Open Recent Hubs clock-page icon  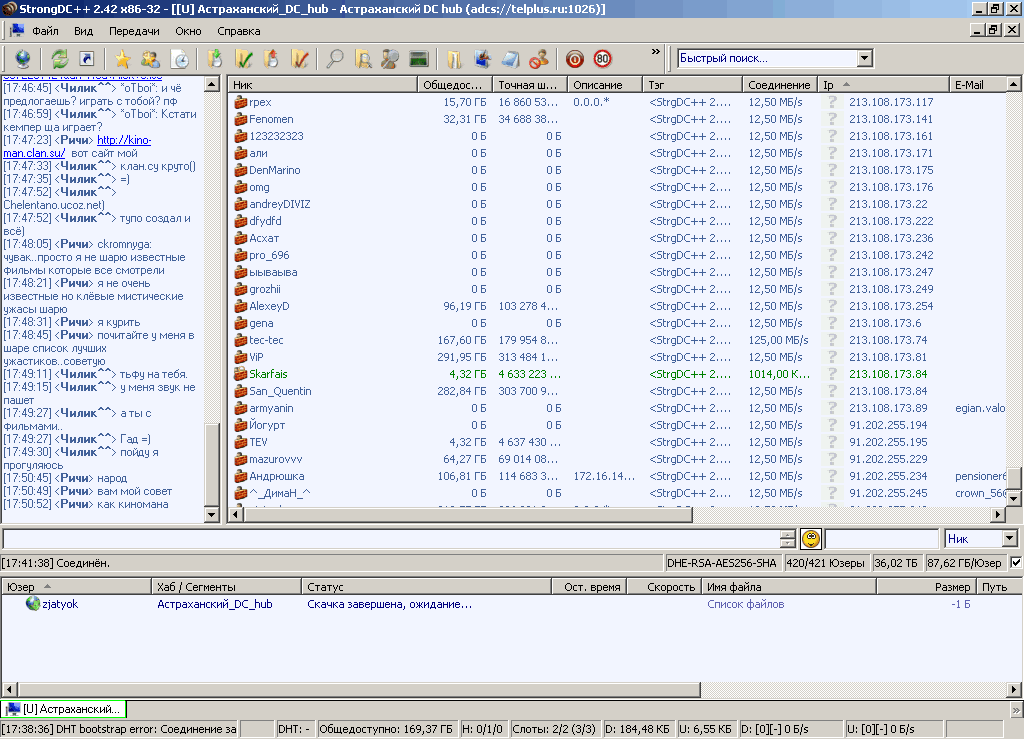(x=180, y=59)
